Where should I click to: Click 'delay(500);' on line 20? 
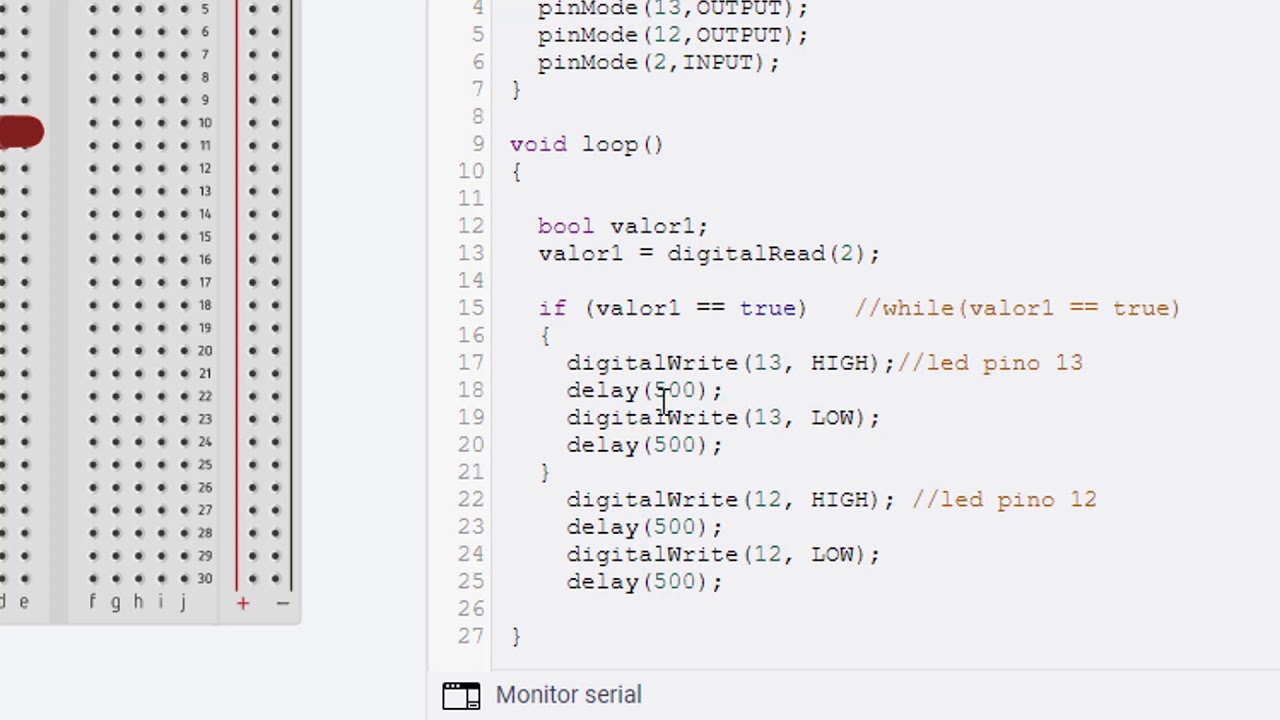[644, 444]
